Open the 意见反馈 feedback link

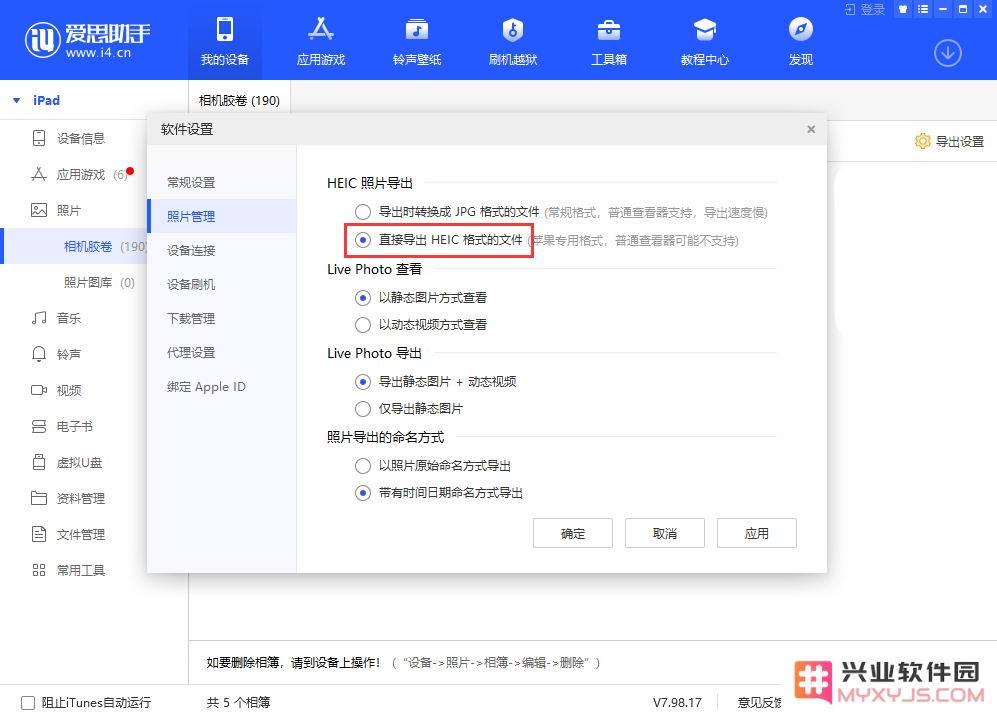click(759, 702)
